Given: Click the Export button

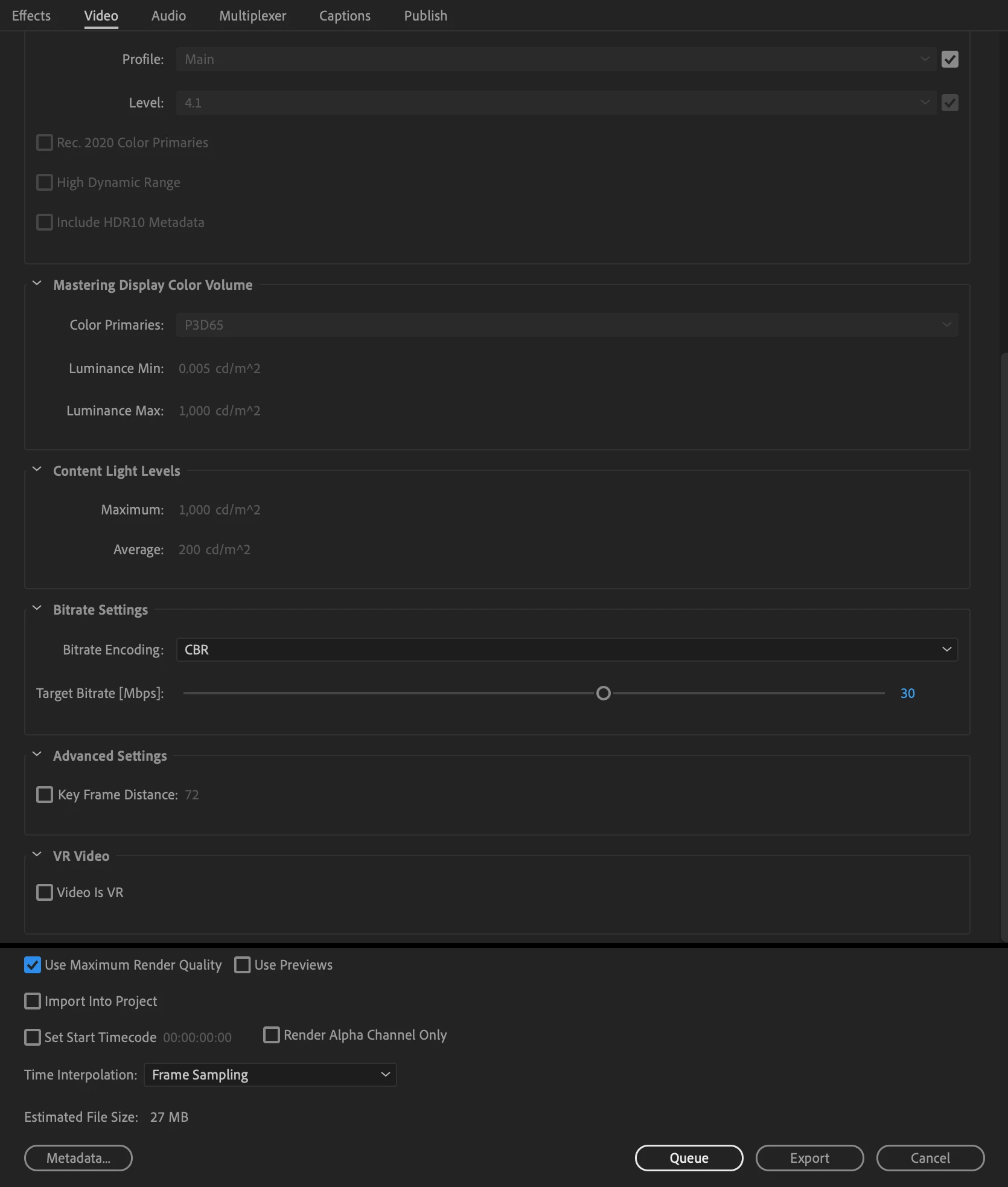Looking at the screenshot, I should click(x=809, y=1158).
